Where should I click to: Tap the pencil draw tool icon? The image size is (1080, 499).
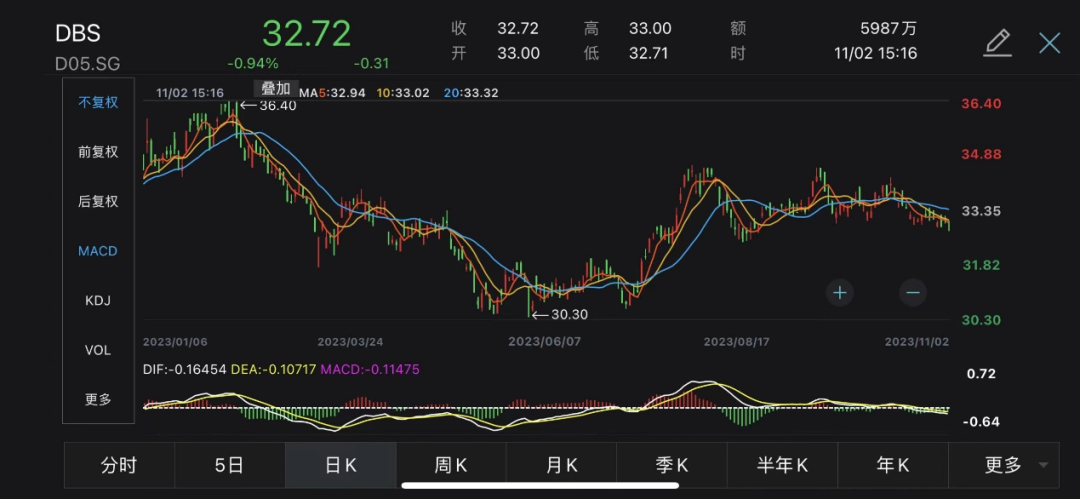click(x=997, y=42)
